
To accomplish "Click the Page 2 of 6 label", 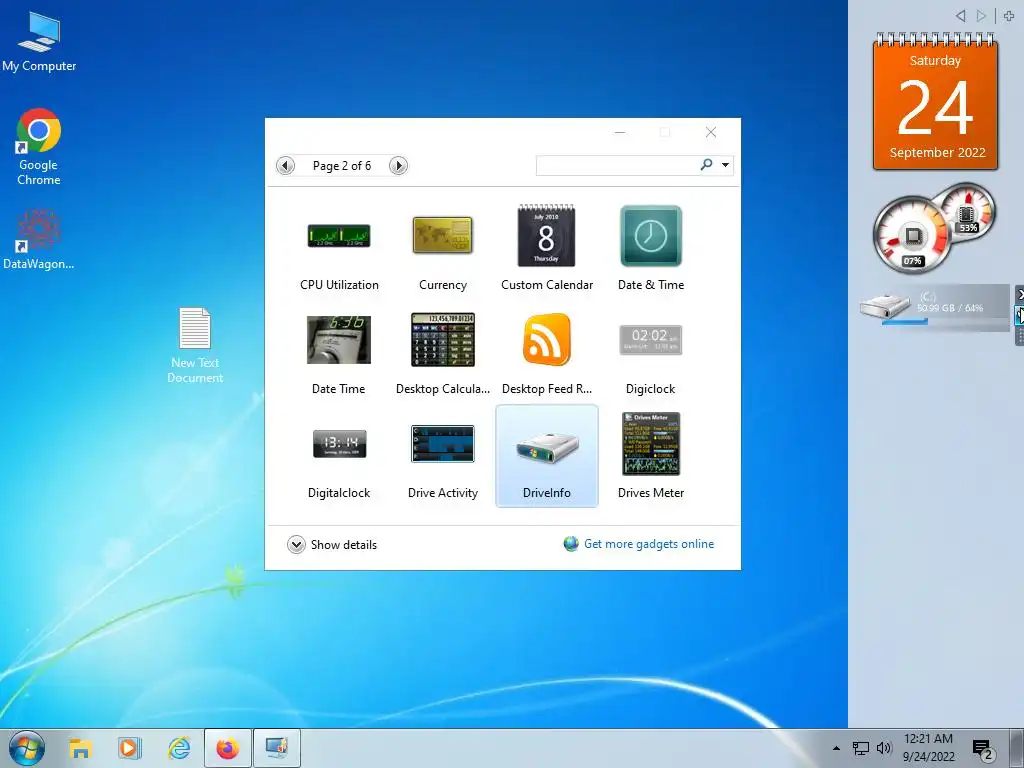I will 342,166.
